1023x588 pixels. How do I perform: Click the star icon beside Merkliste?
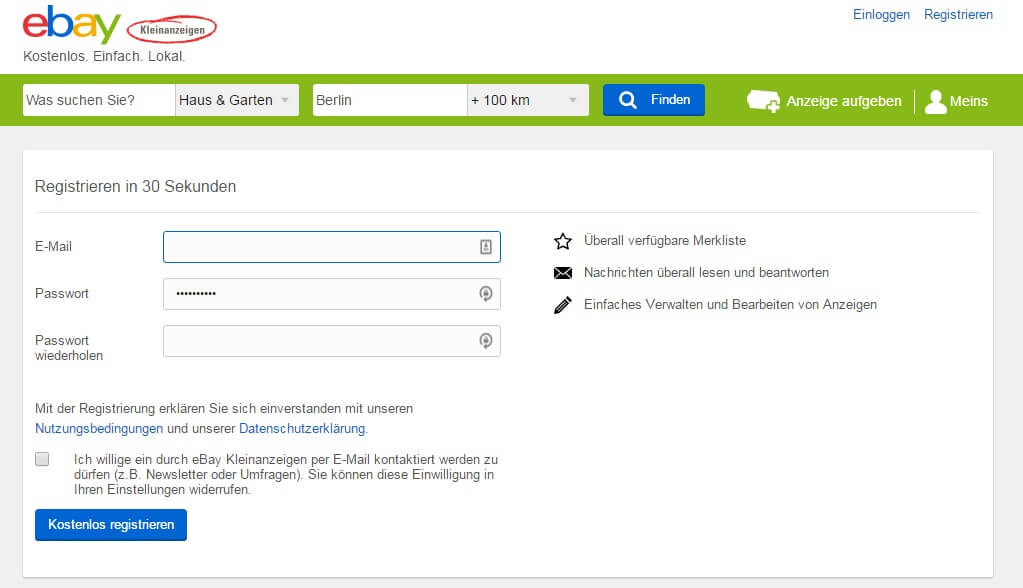[x=562, y=241]
